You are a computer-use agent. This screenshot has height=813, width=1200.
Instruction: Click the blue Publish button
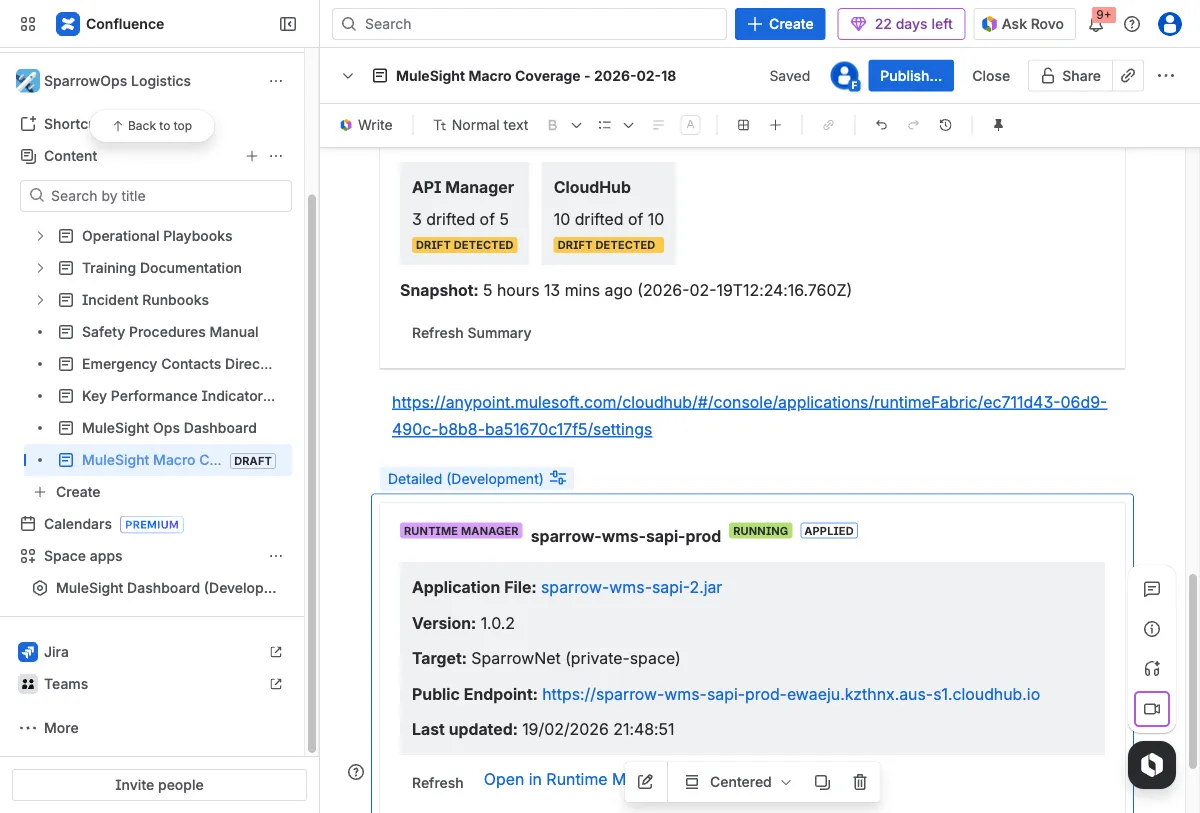click(910, 76)
